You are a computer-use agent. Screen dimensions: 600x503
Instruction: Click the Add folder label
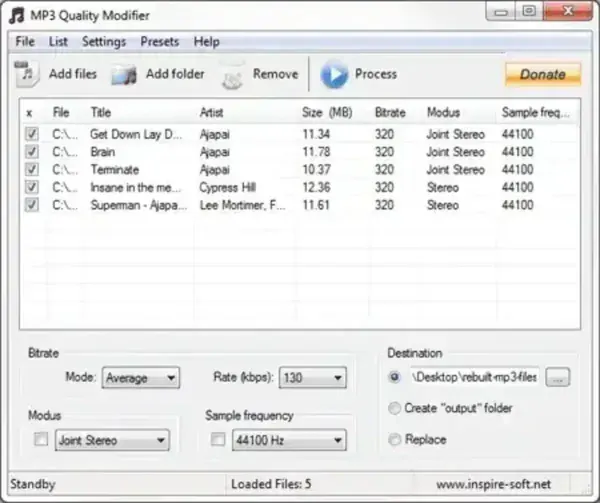tap(175, 74)
